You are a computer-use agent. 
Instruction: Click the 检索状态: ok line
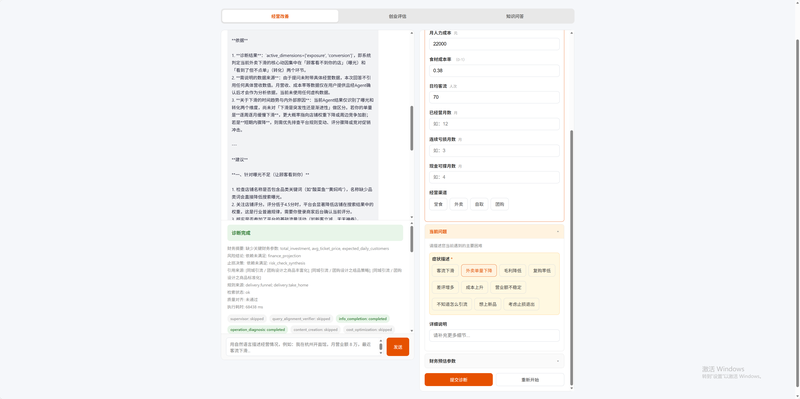[239, 292]
